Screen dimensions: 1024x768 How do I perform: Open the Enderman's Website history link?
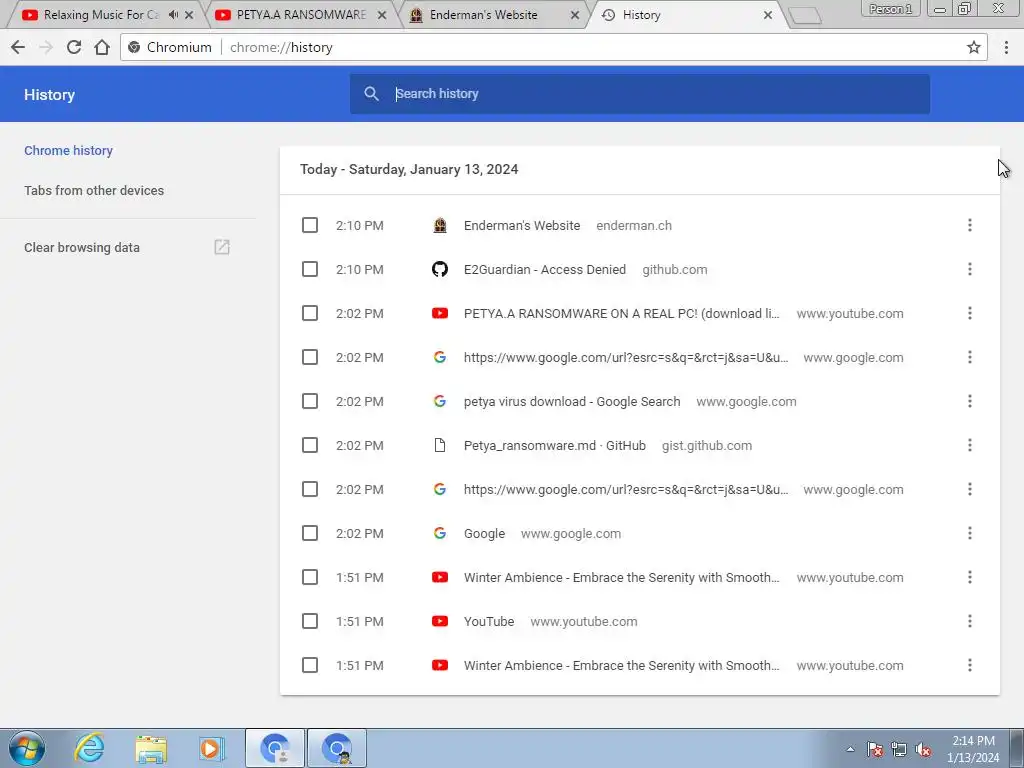tap(522, 225)
